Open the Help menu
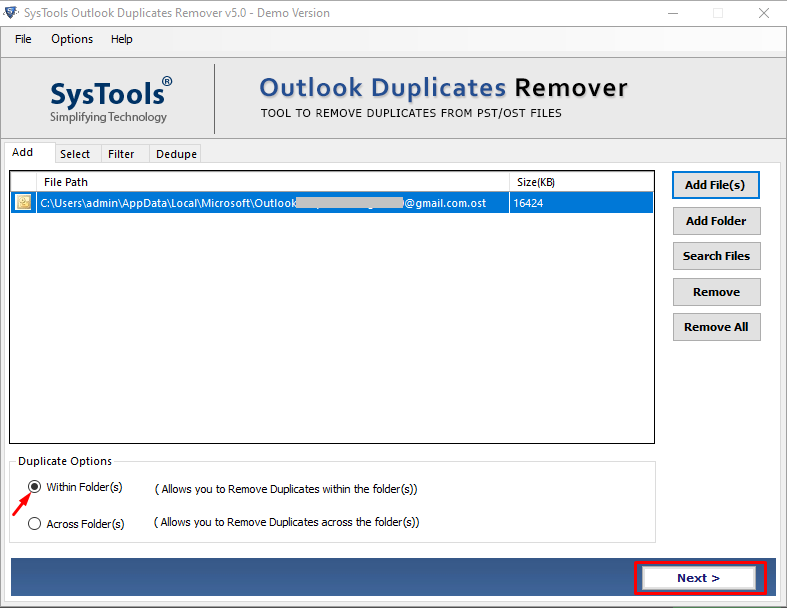Viewport: 787px width, 608px height. pos(121,39)
